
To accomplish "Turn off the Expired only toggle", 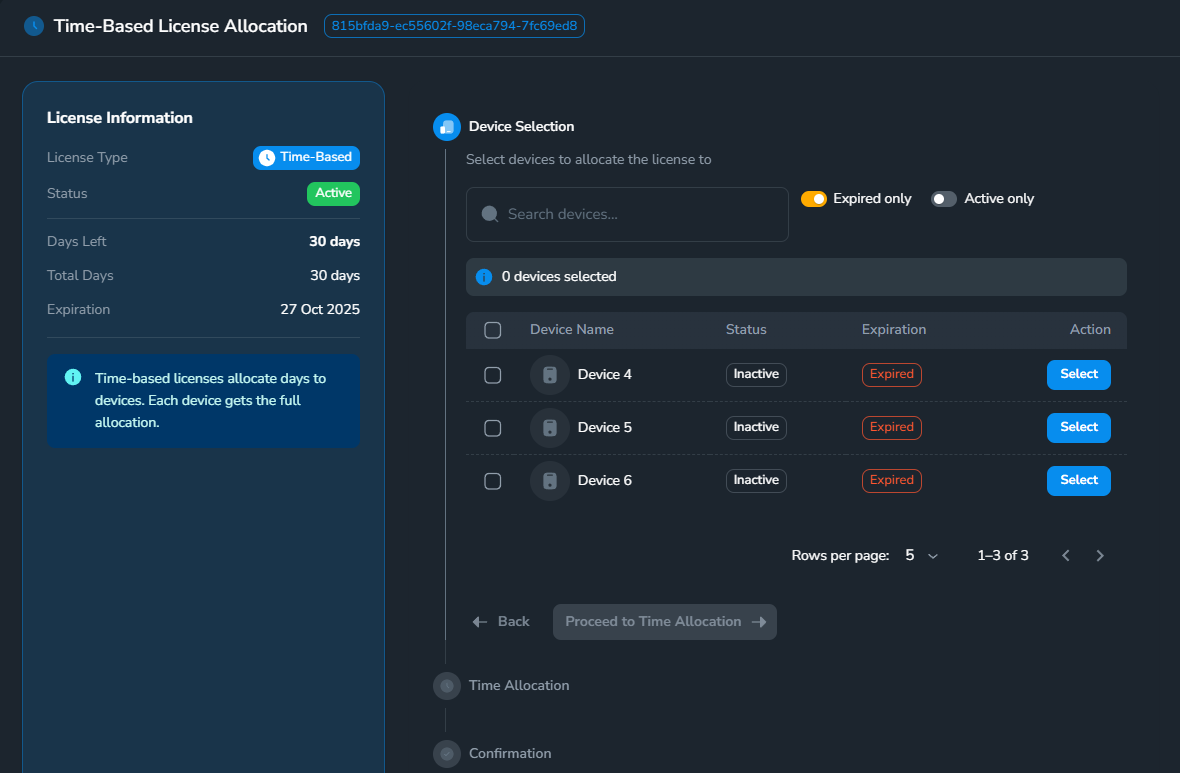I will click(814, 199).
